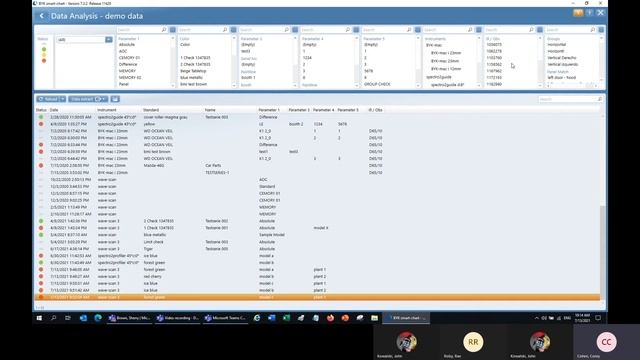The image size is (640, 360).
Task: Sort table by Standard column header
Action: pyautogui.click(x=151, y=110)
